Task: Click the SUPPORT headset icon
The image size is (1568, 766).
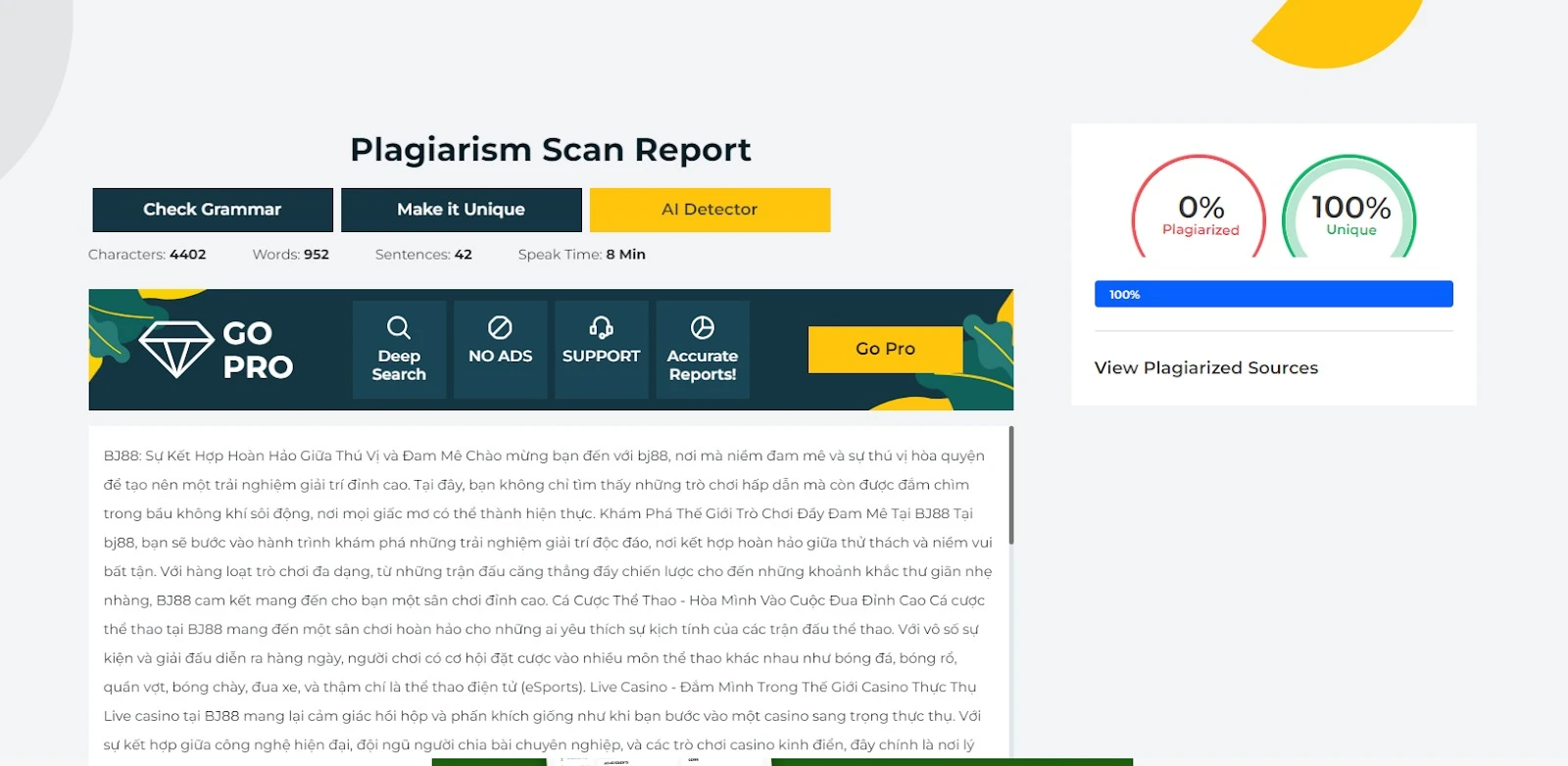Action: (601, 327)
